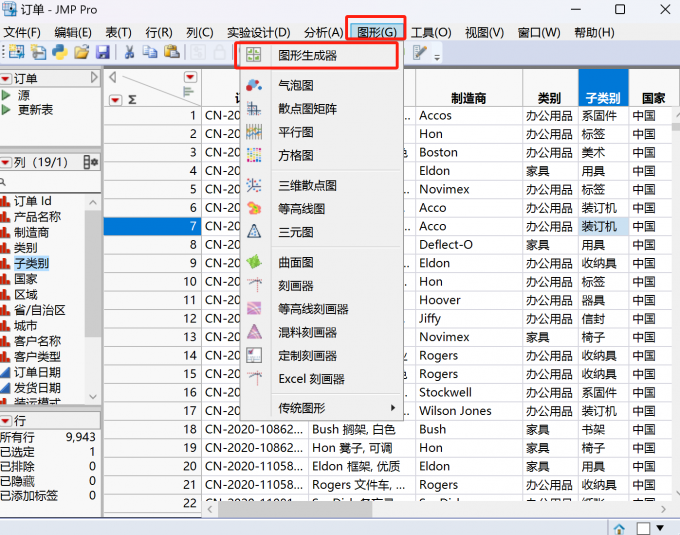Image resolution: width=680 pixels, height=535 pixels.
Task: Click the 平行图 icon
Action: [254, 132]
